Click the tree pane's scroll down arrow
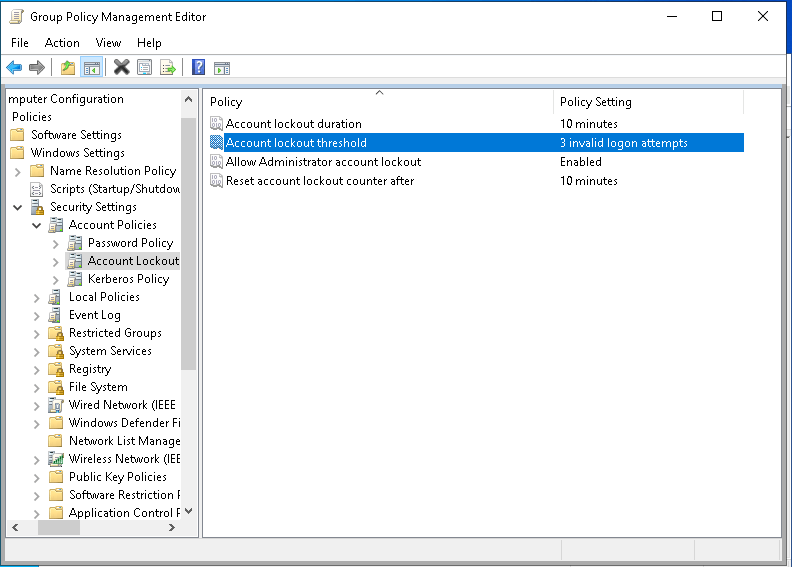The width and height of the screenshot is (792, 567). coord(189,511)
